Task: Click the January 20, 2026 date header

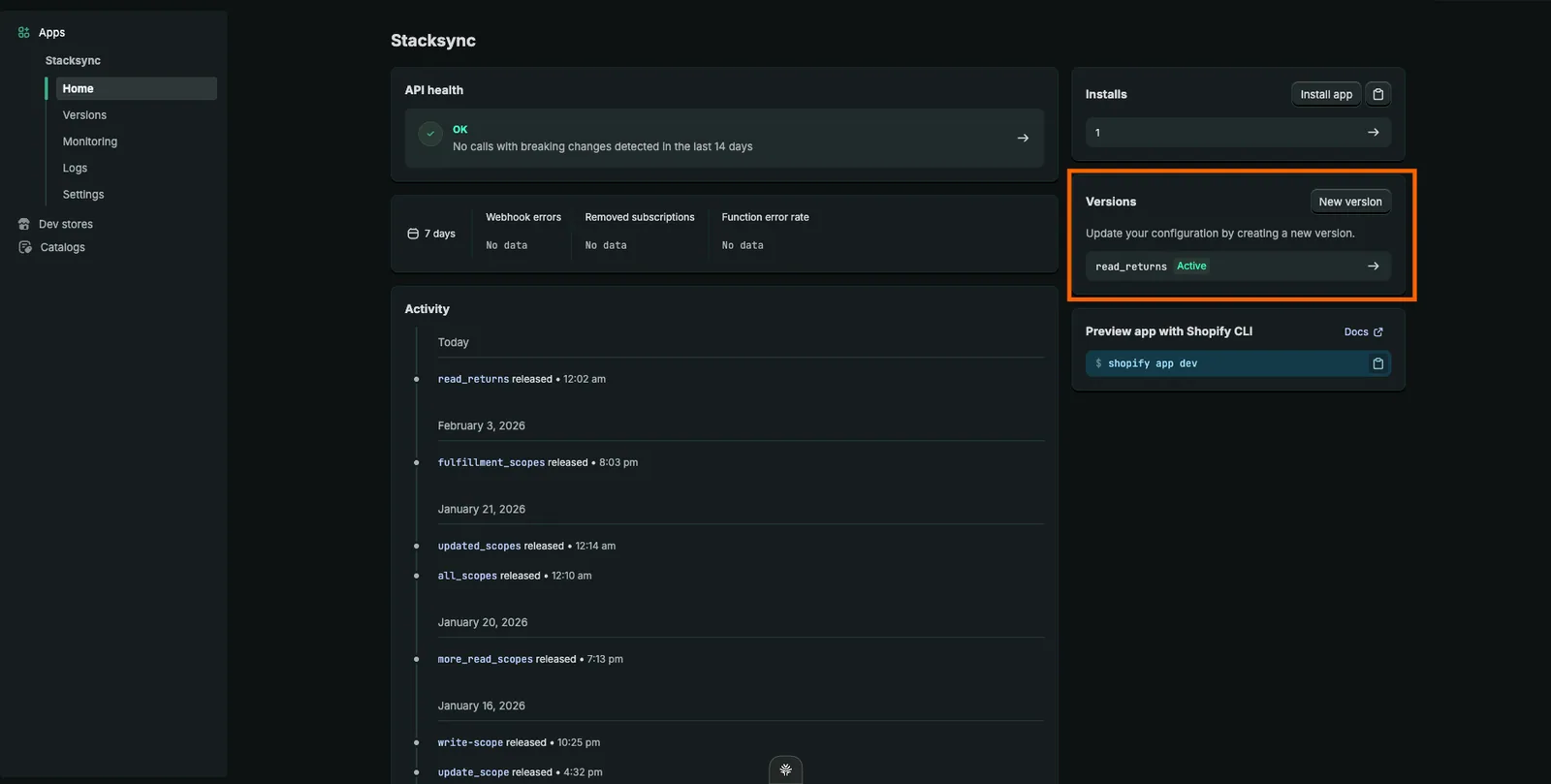Action: point(482,622)
